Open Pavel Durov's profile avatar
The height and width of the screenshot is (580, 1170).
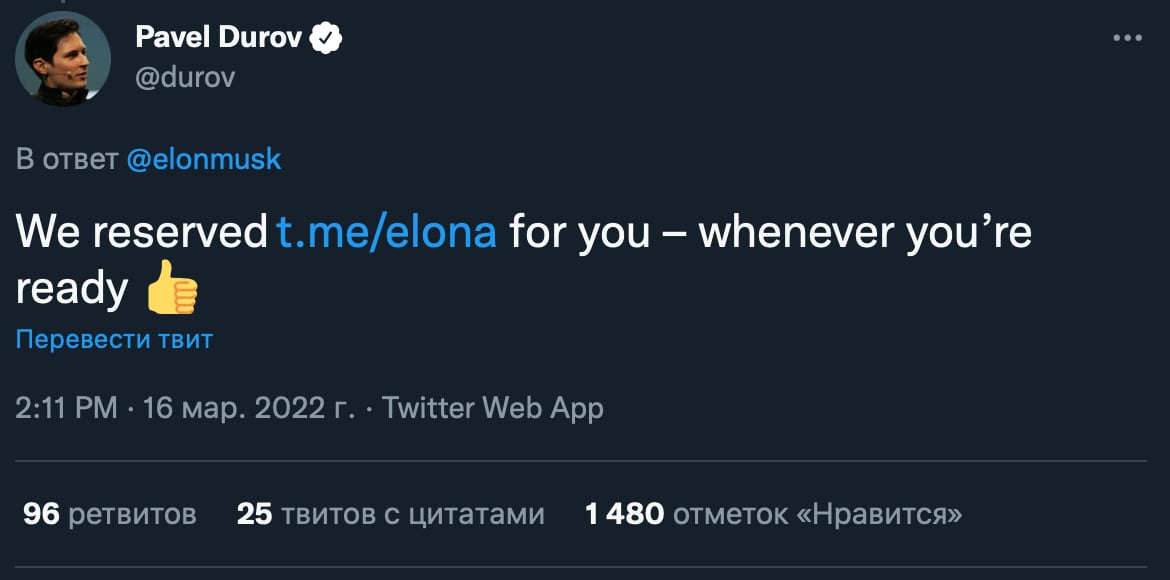(62, 58)
